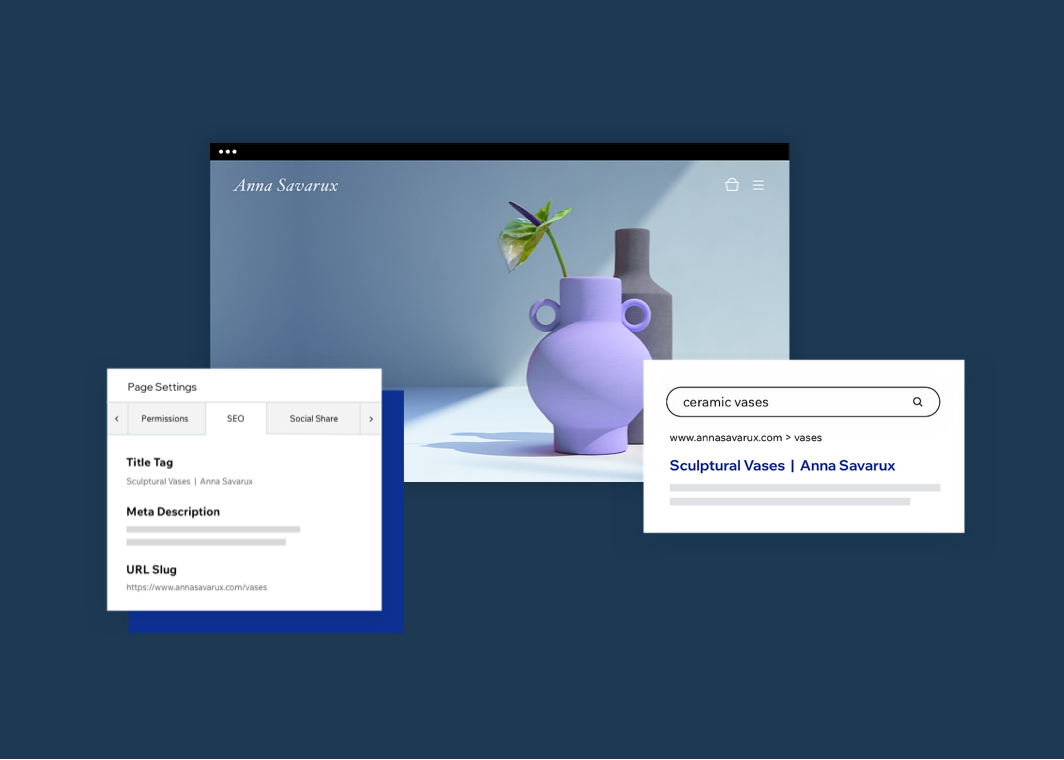The image size is (1064, 760).
Task: Click the Anna Savarux site logo
Action: [x=286, y=185]
